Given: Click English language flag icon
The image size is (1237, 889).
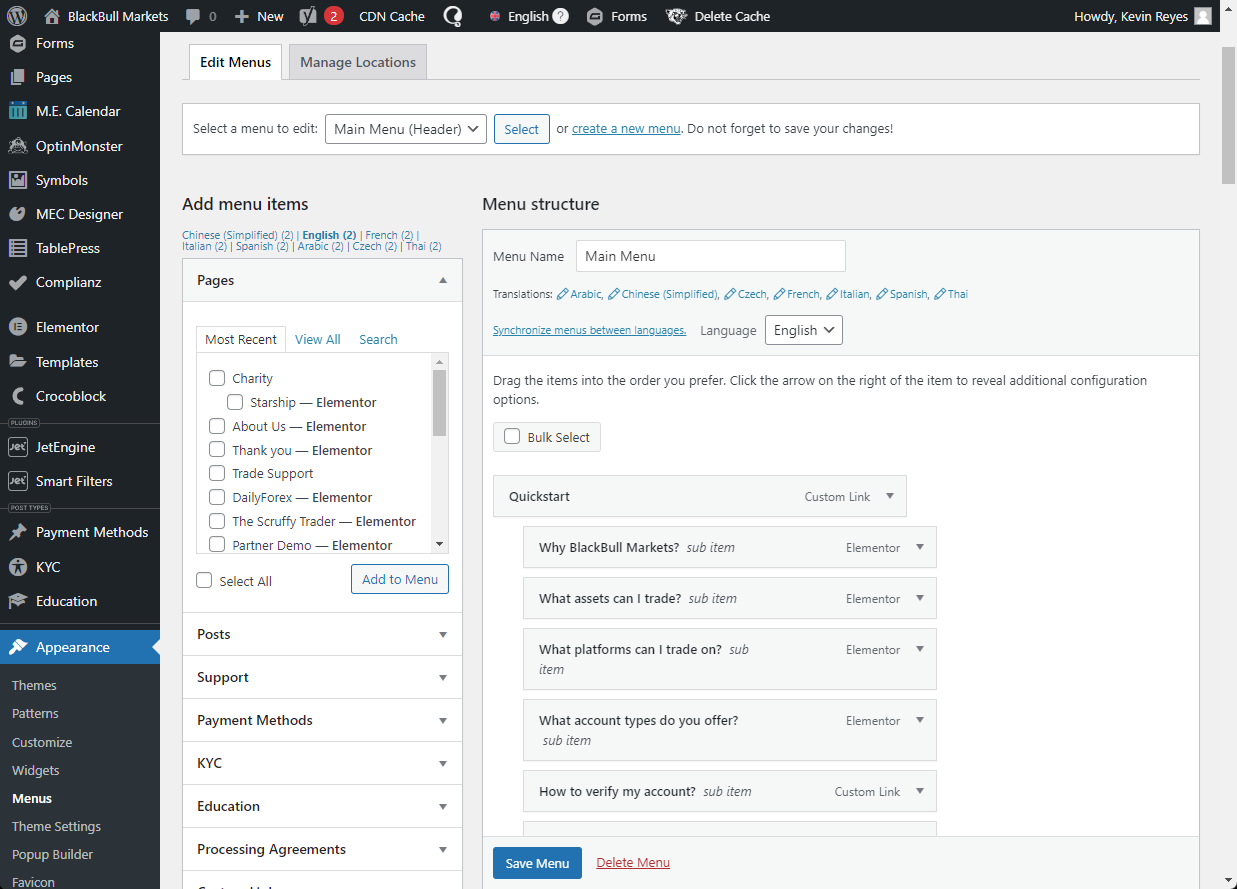Looking at the screenshot, I should point(495,16).
